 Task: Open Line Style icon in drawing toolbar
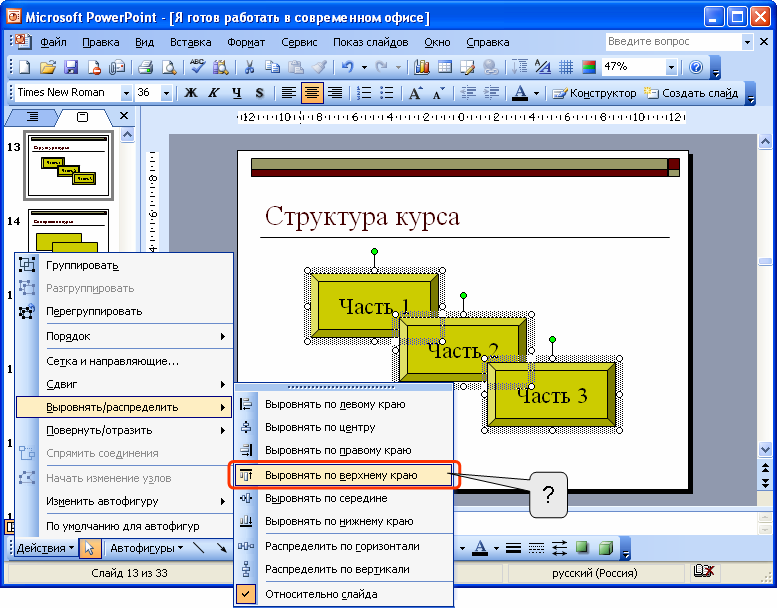pos(513,548)
